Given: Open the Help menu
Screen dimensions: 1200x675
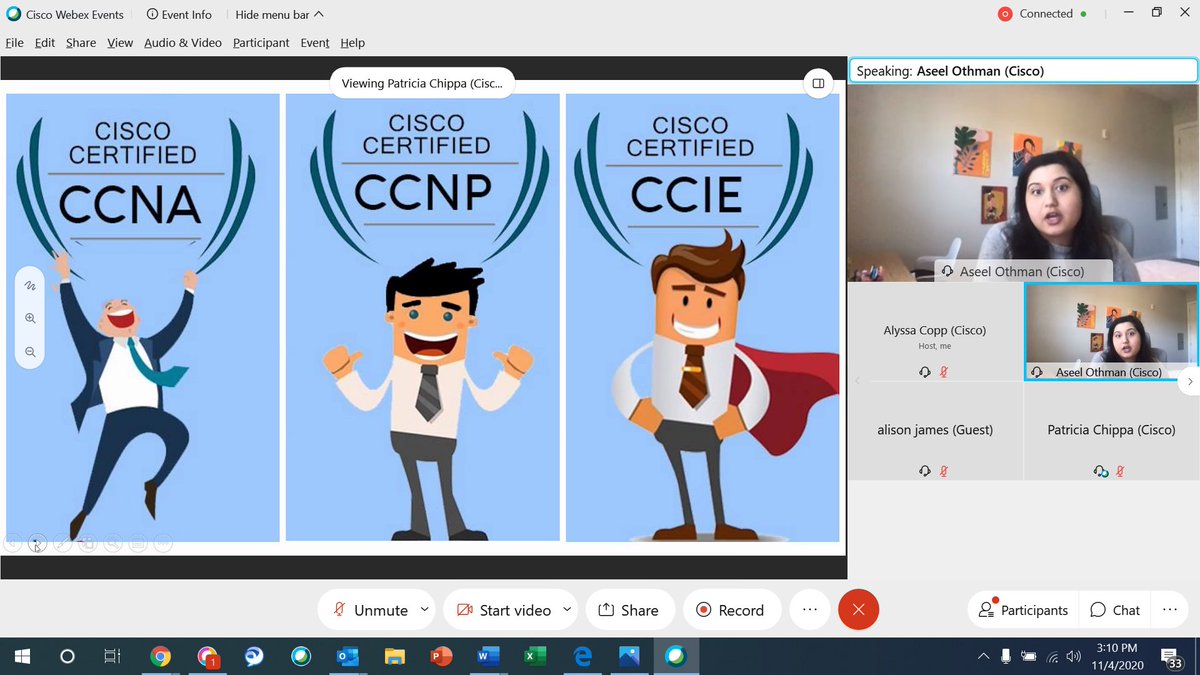Looking at the screenshot, I should [352, 43].
